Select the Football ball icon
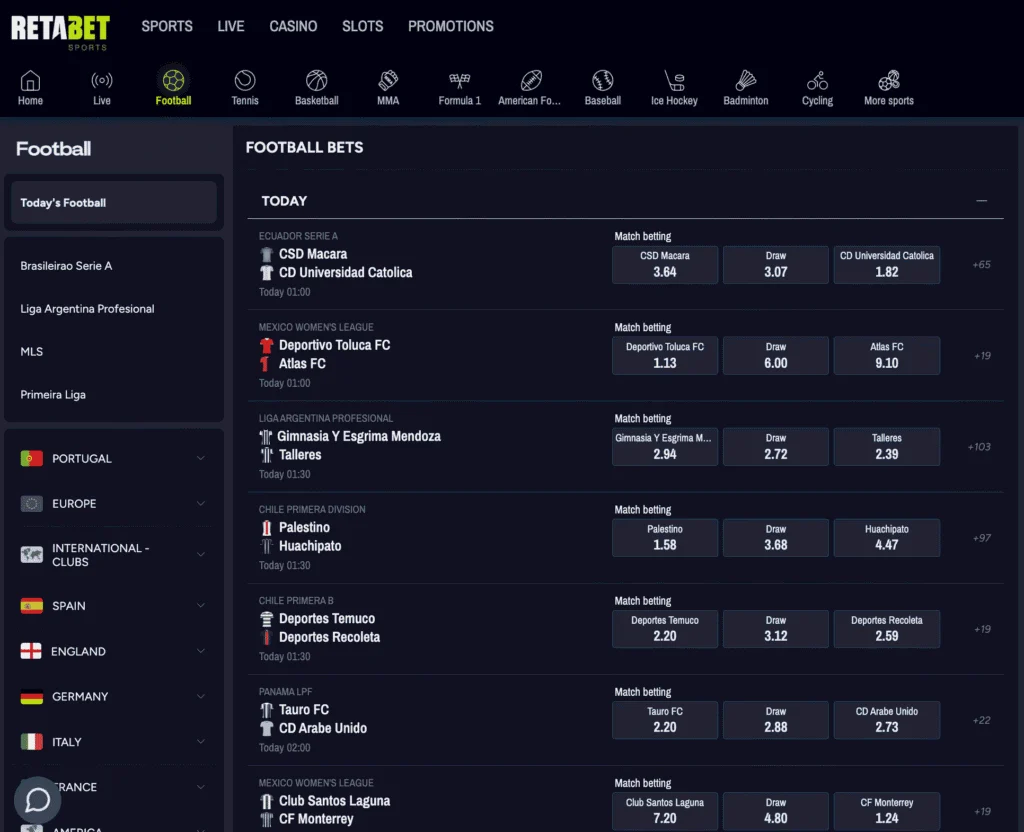The width and height of the screenshot is (1024, 832). pyautogui.click(x=173, y=80)
